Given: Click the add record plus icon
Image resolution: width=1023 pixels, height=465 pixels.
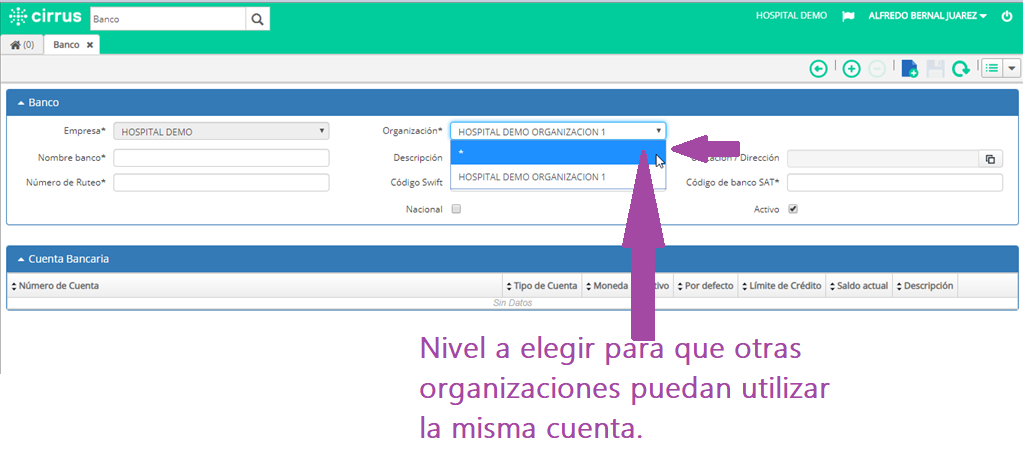Looking at the screenshot, I should pos(851,68).
